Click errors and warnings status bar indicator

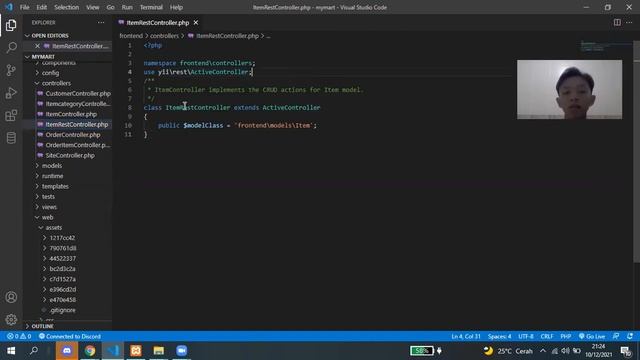click(x=19, y=336)
